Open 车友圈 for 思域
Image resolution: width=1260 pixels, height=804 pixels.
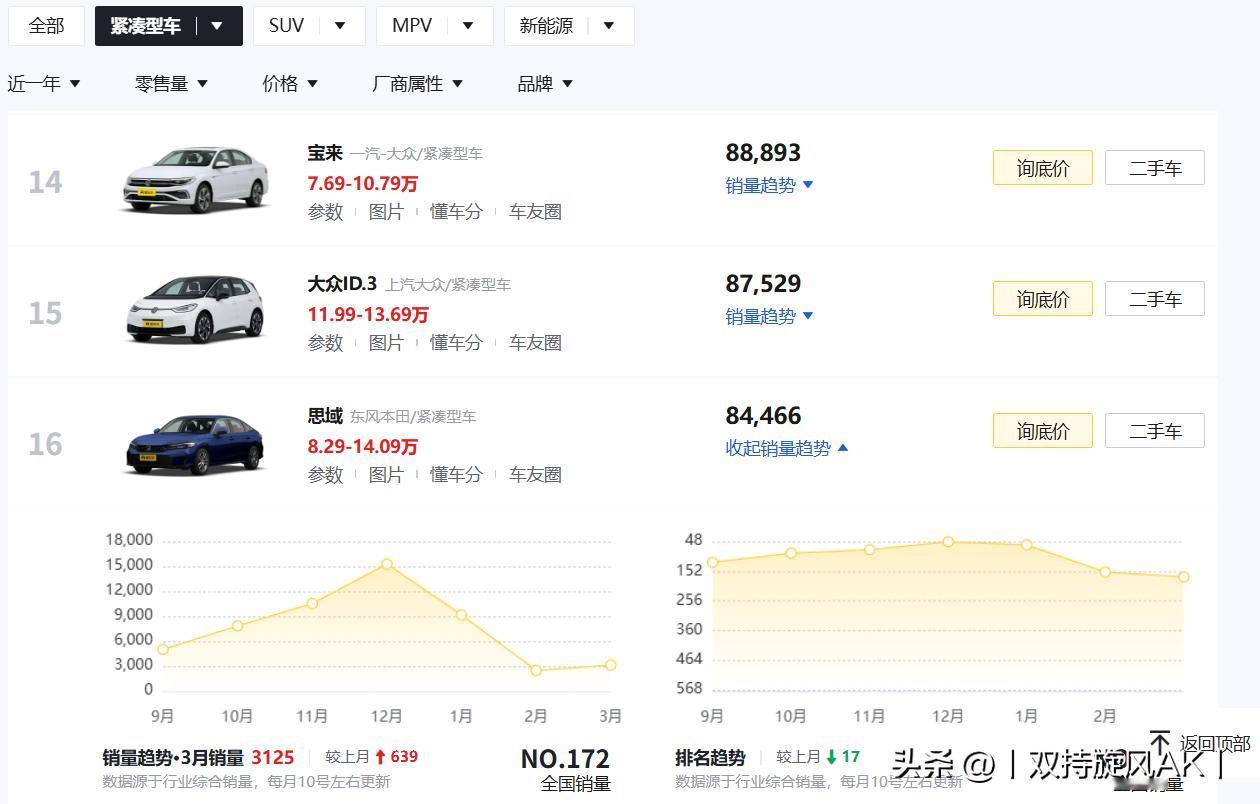tap(535, 475)
